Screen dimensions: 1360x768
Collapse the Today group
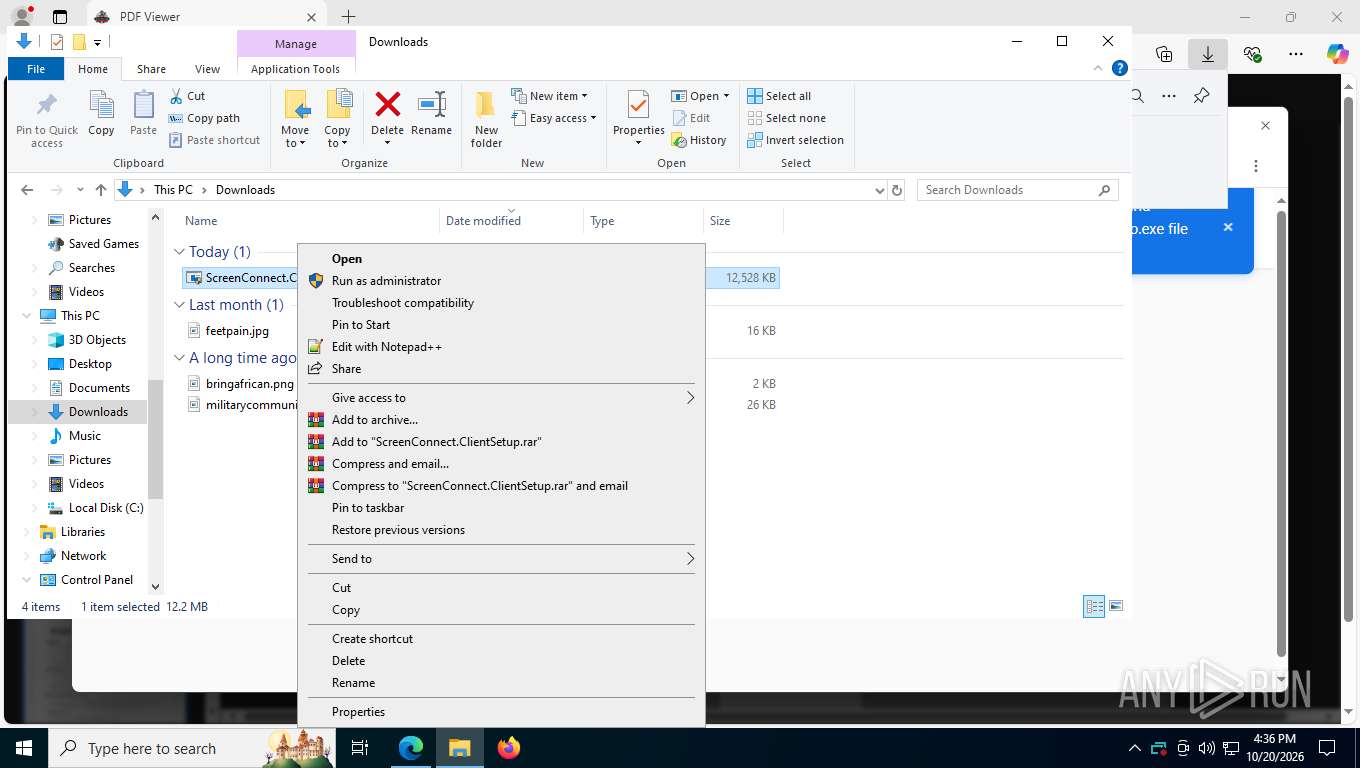click(x=180, y=252)
